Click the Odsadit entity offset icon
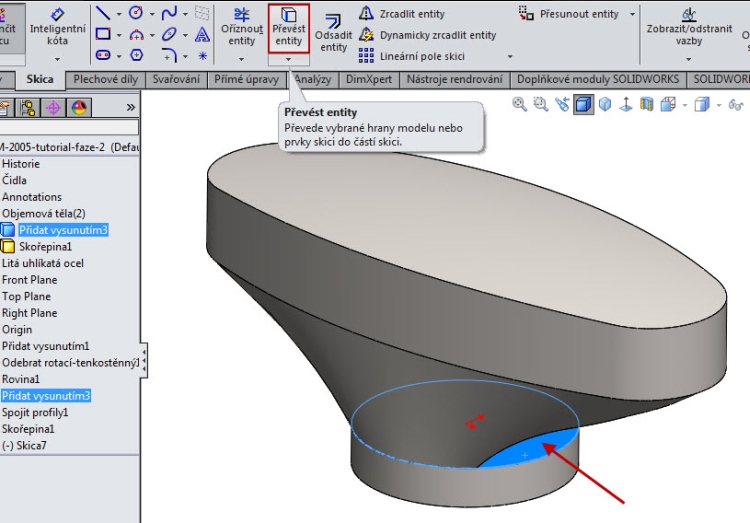This screenshot has height=523, width=750. 333,21
